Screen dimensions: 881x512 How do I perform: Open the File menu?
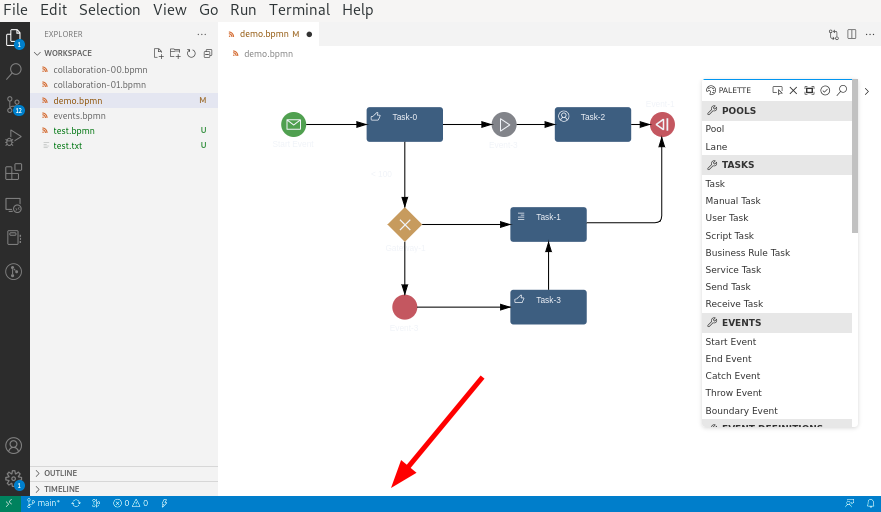(x=15, y=10)
